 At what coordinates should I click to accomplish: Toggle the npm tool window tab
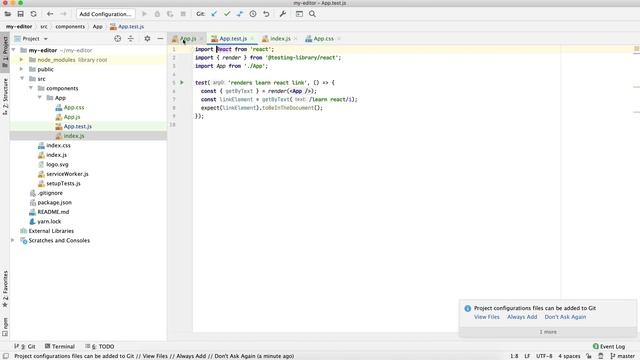5,327
